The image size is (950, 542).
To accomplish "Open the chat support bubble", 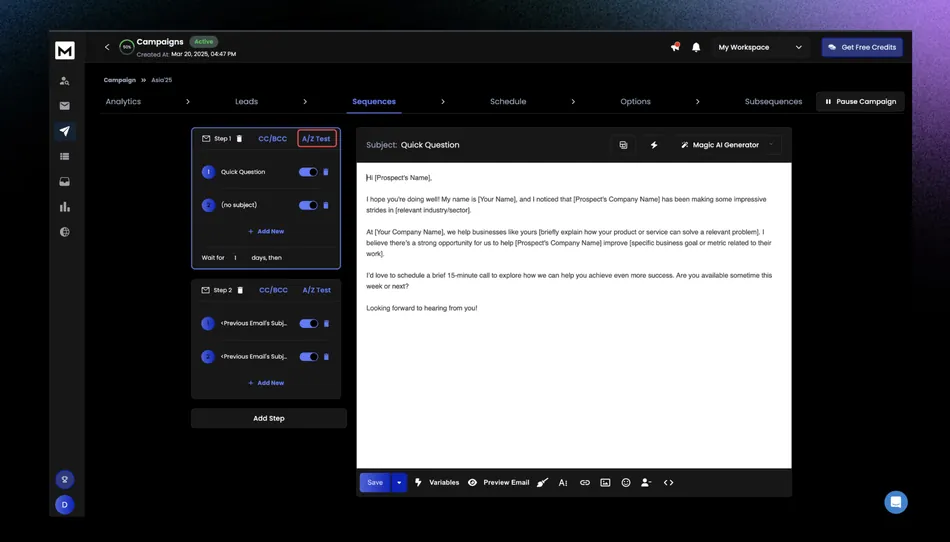I will pyautogui.click(x=895, y=502).
